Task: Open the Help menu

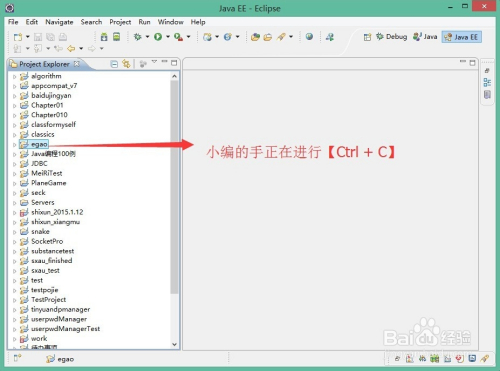Action: click(198, 22)
